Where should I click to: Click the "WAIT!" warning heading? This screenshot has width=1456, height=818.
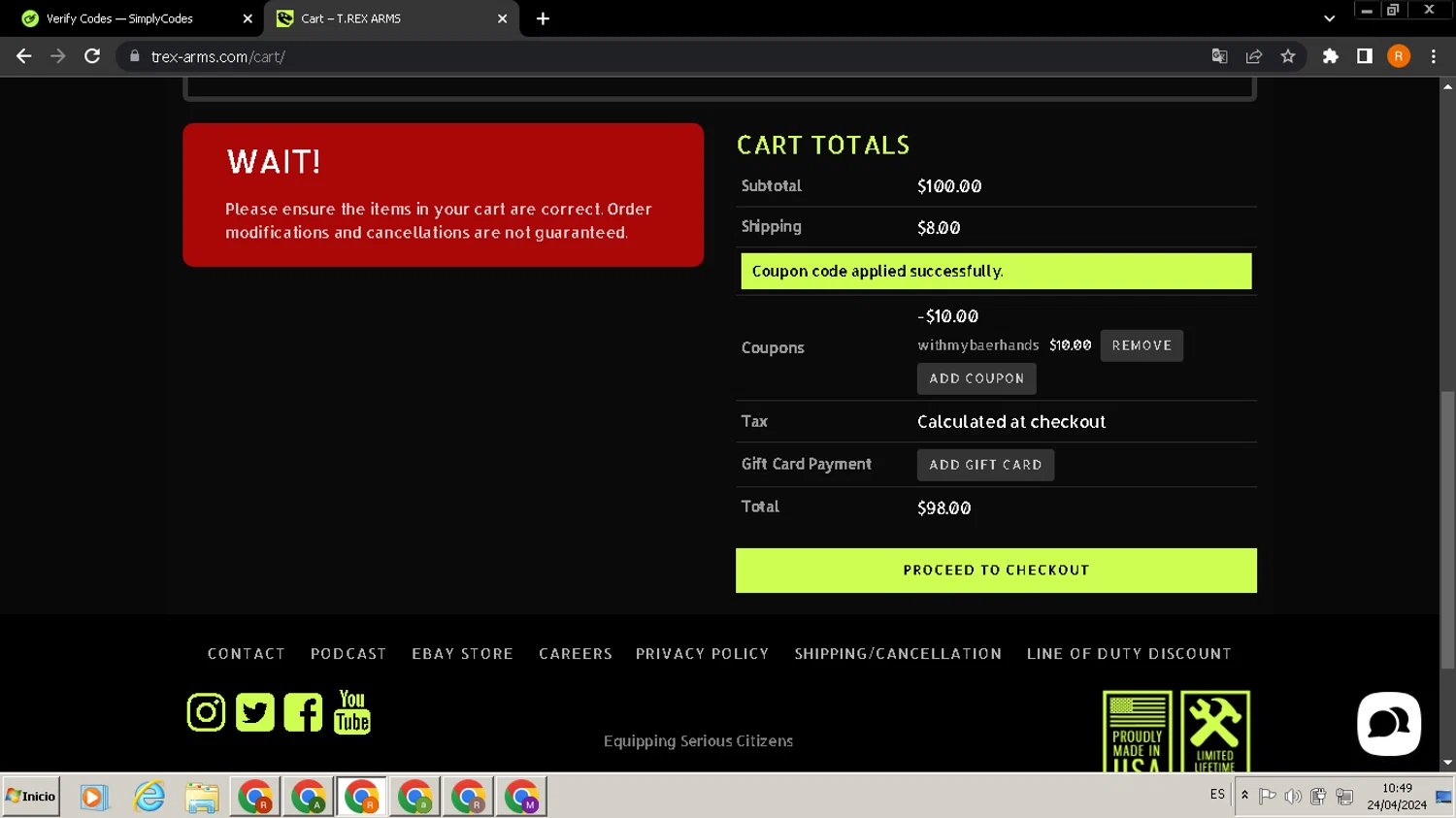tap(274, 162)
